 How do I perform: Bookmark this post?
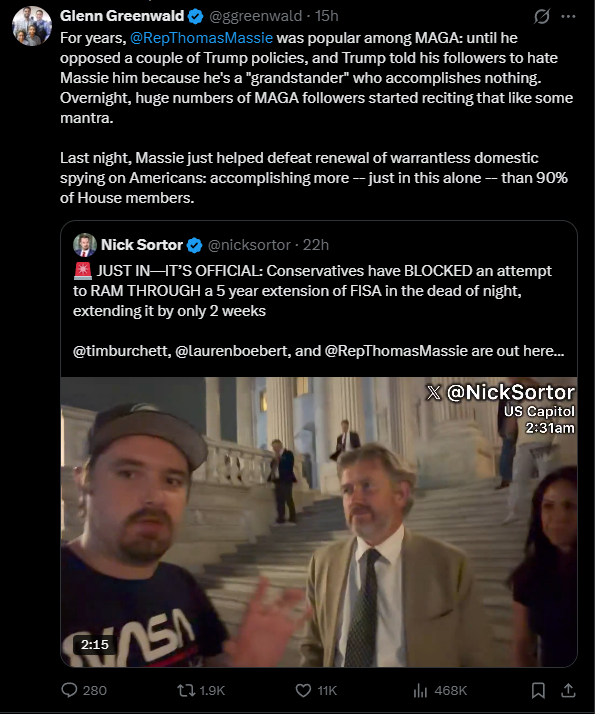click(x=538, y=690)
